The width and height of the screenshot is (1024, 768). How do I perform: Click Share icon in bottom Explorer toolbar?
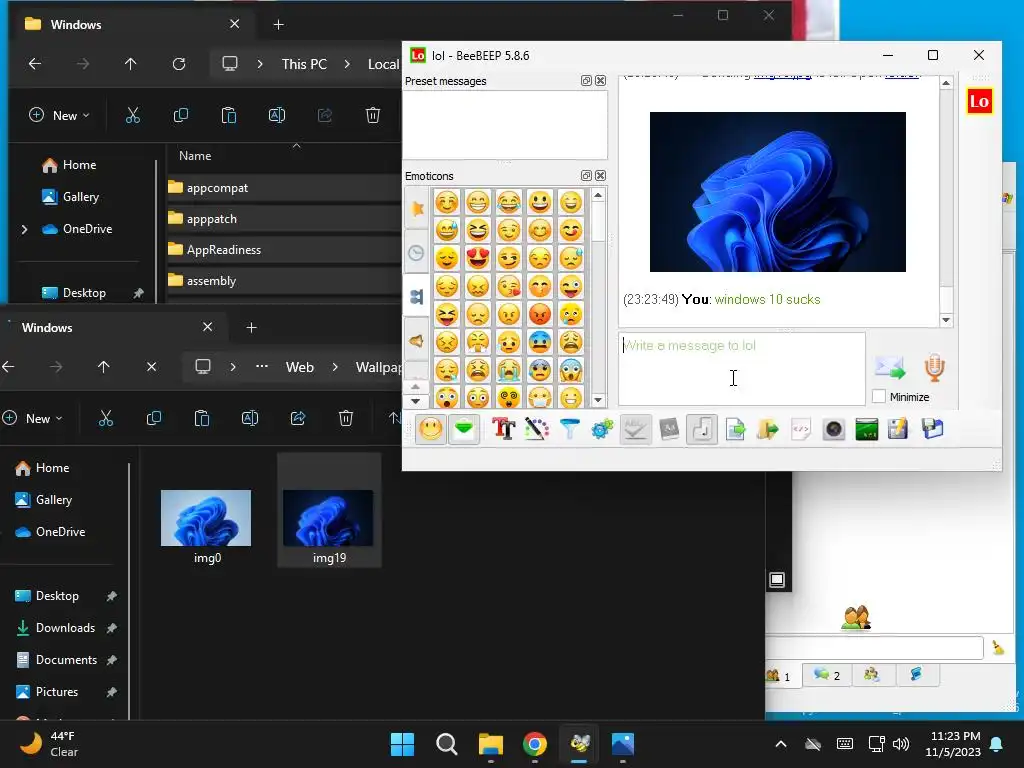pyautogui.click(x=298, y=419)
